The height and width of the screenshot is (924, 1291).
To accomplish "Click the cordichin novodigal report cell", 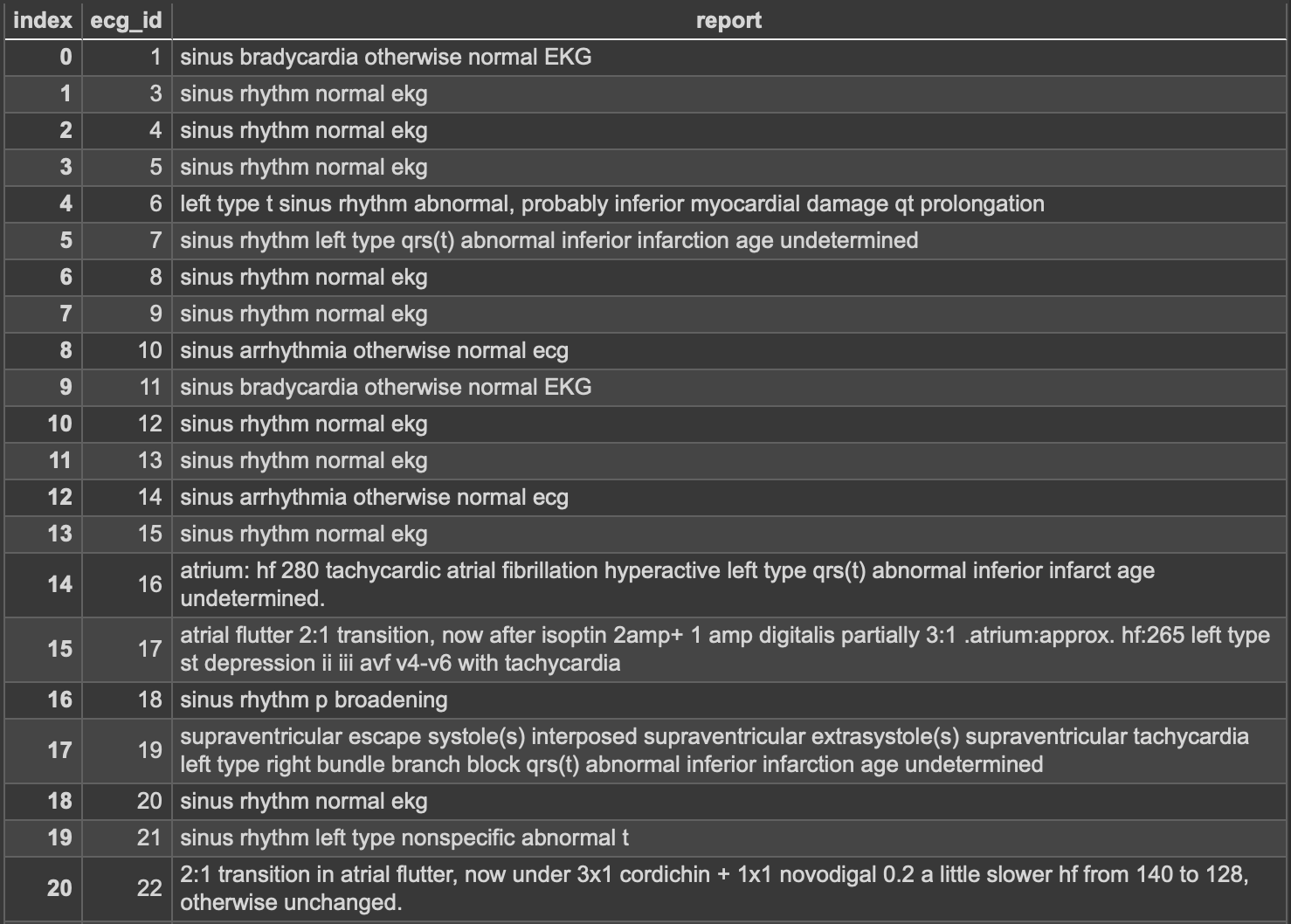I will tap(715, 888).
